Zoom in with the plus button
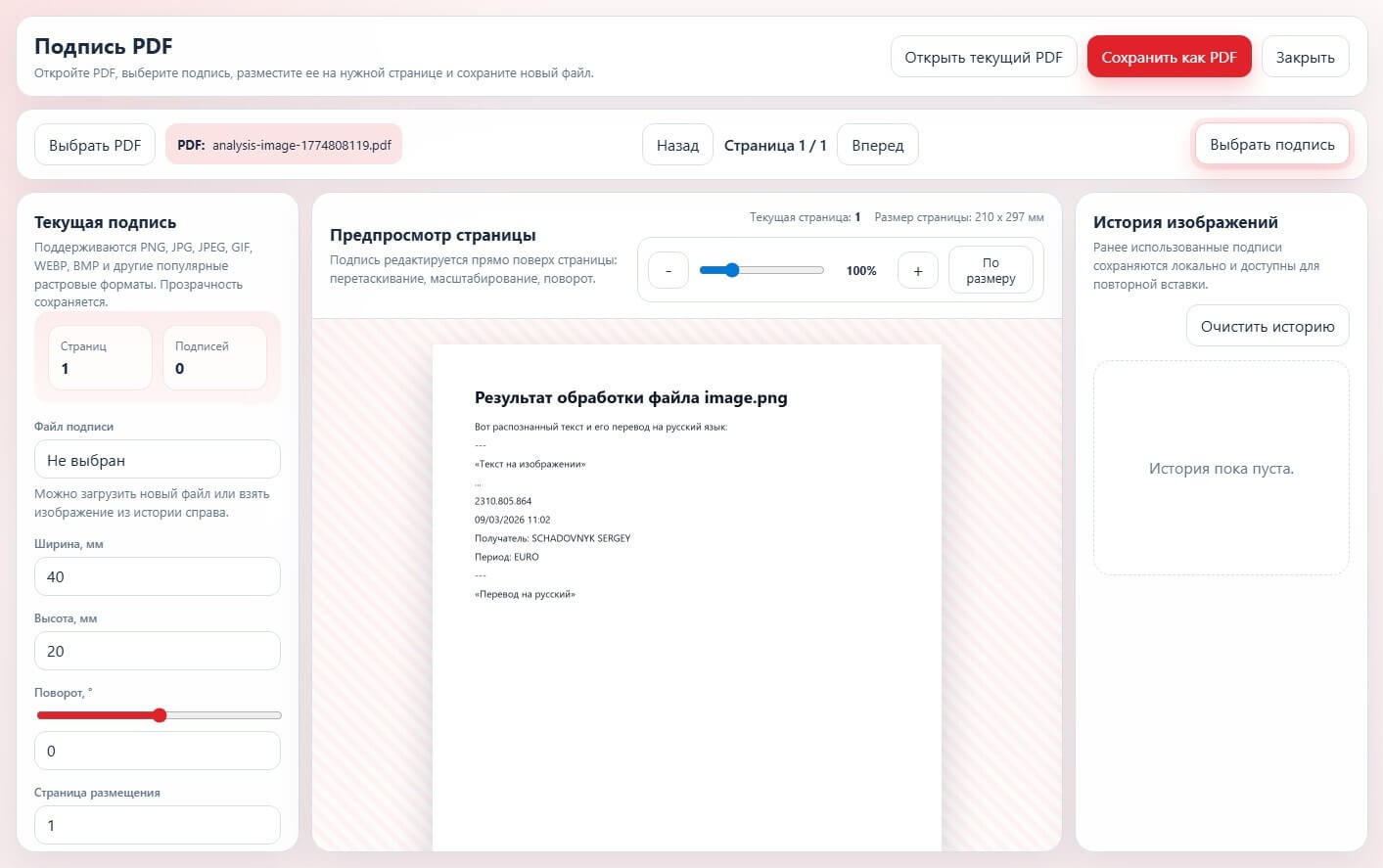 pos(918,271)
